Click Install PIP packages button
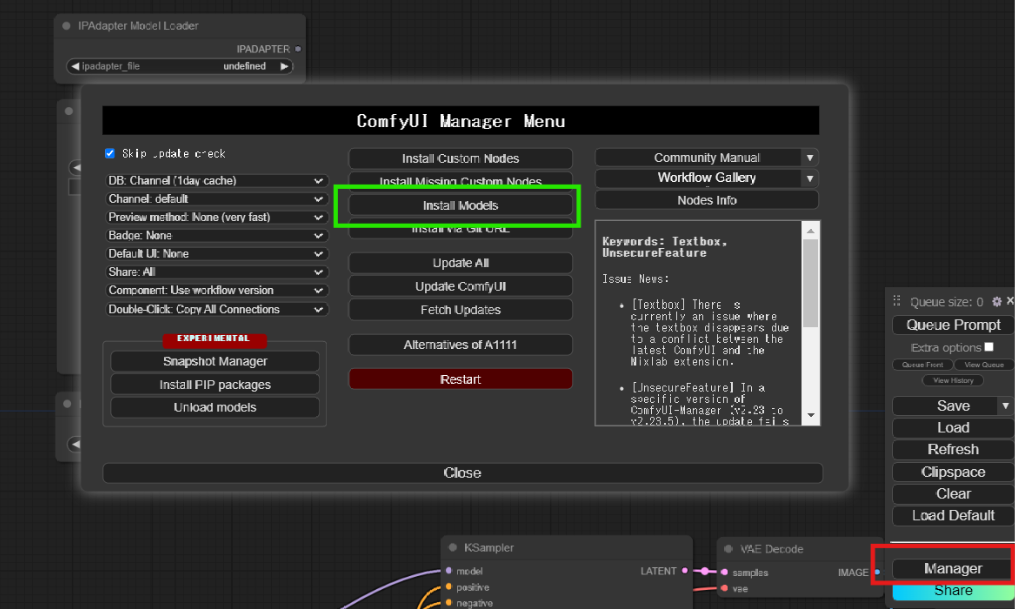1015x609 pixels. click(x=215, y=384)
